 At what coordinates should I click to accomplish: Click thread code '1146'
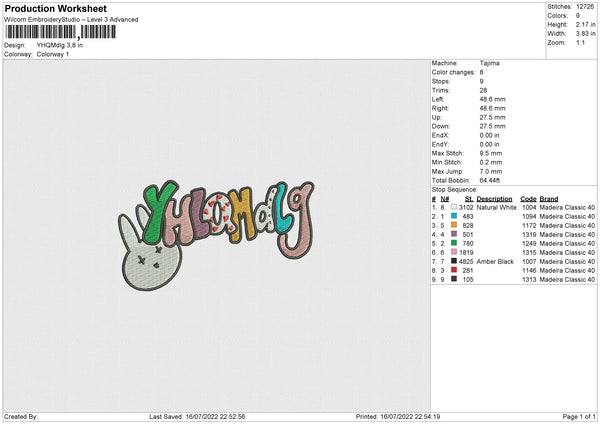click(529, 271)
